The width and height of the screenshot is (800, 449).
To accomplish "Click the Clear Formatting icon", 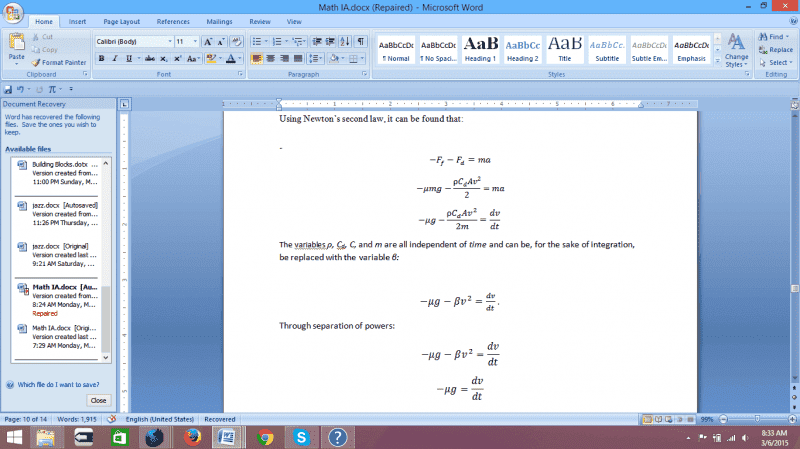I will coord(235,42).
